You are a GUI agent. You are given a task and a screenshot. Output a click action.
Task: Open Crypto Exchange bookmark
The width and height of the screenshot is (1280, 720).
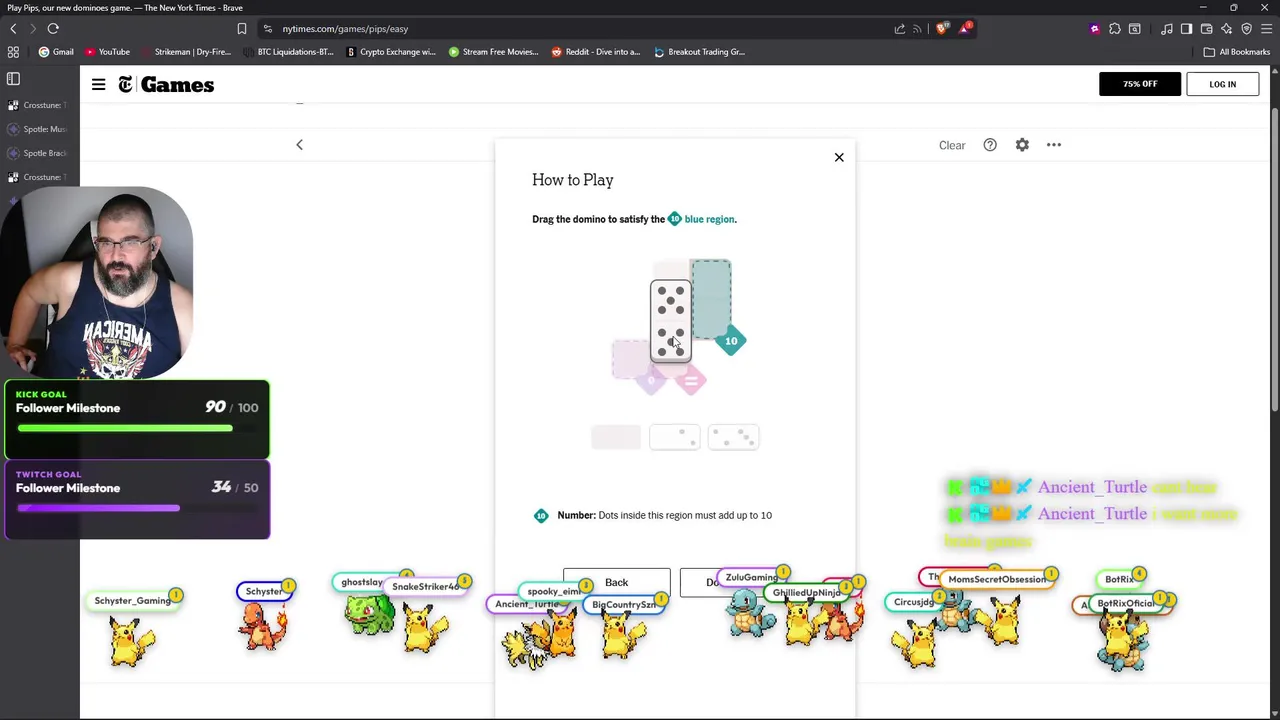coord(391,52)
